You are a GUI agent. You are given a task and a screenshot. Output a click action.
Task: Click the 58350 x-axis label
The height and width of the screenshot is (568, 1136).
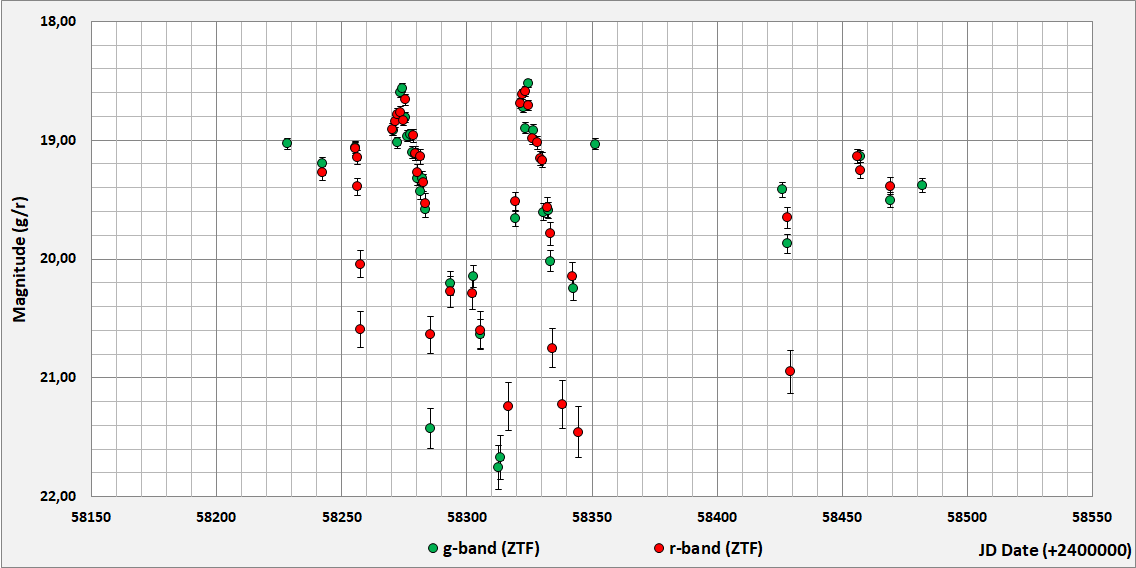coord(593,517)
